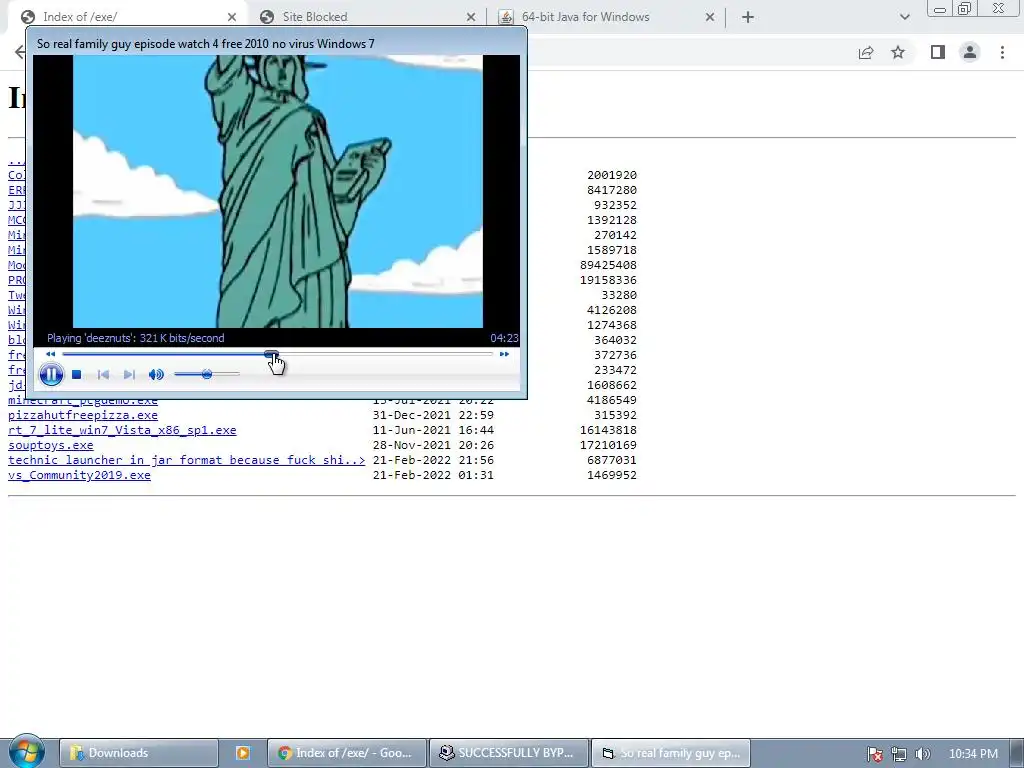Open rt_7_lite_win7_Vista_x86_sp1.exe link
Screen dimensions: 1024x768
122,430
